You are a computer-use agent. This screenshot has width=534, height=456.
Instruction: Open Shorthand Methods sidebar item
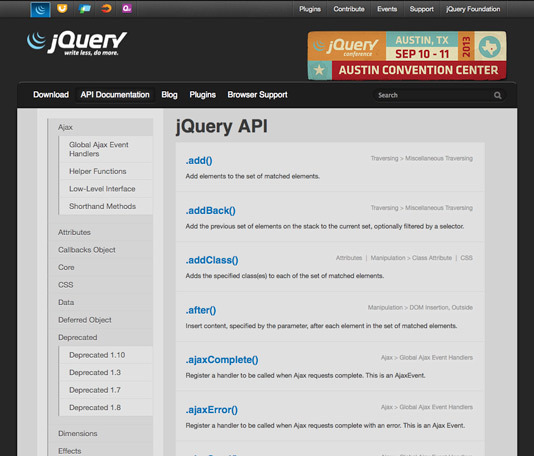(x=102, y=206)
